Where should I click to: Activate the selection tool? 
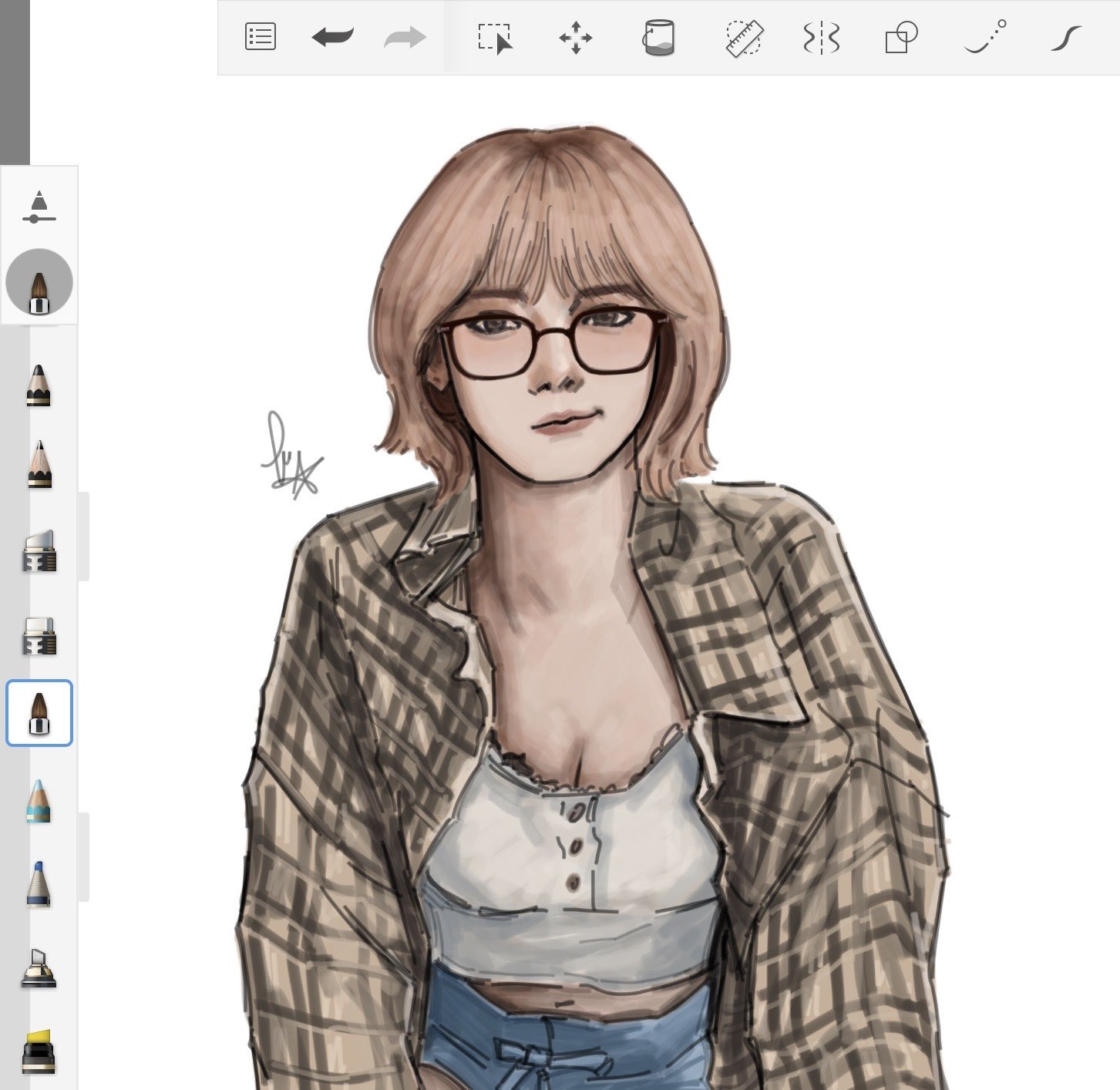coord(495,39)
